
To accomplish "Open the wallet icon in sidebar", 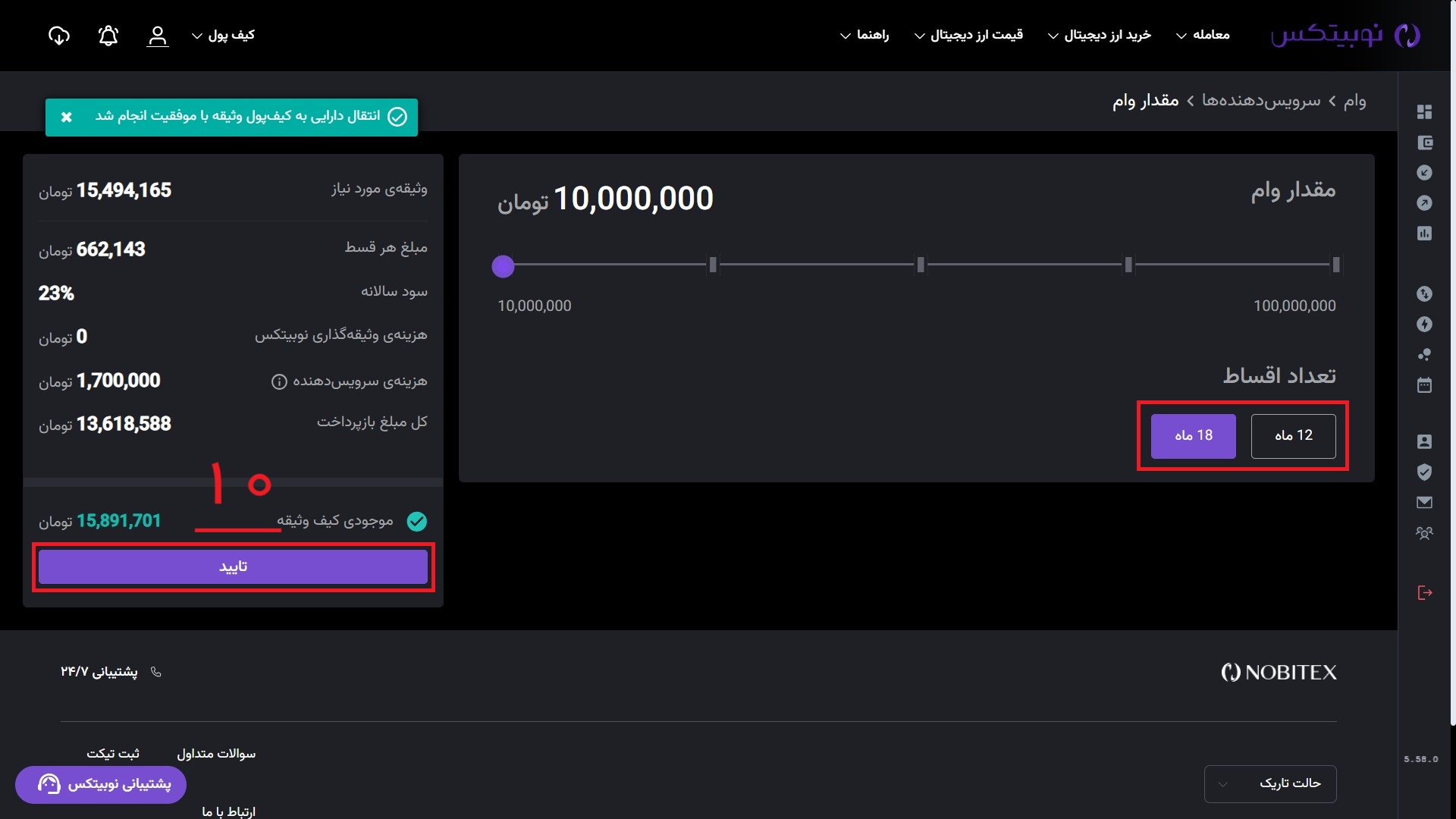I will [1424, 143].
